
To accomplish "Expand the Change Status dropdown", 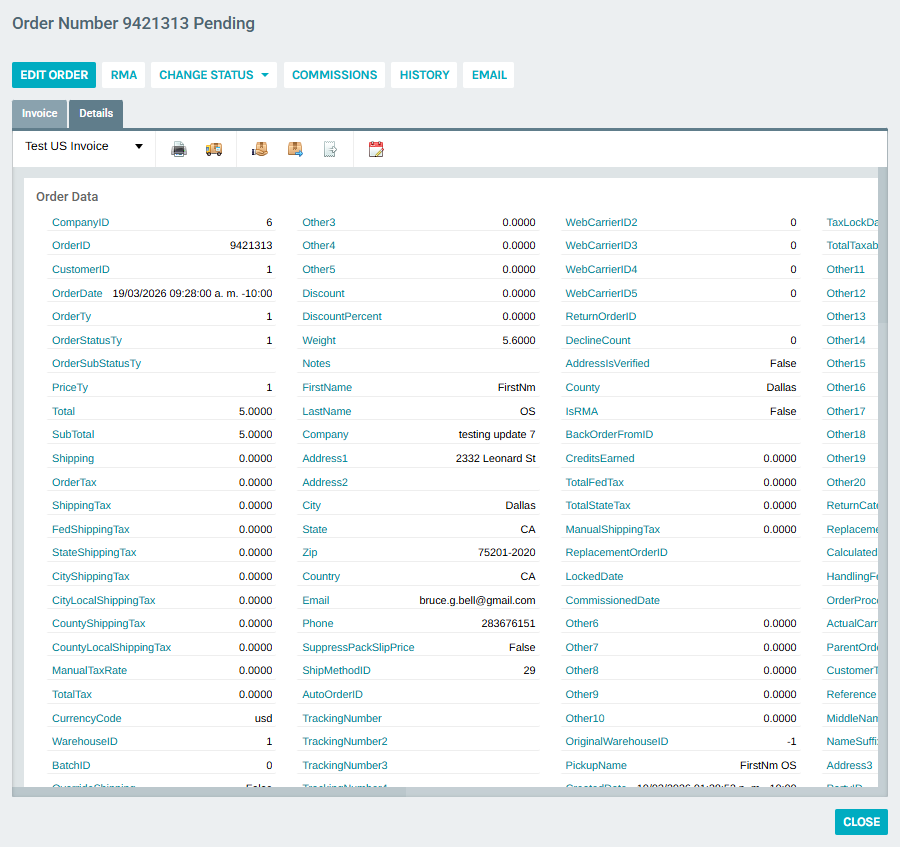I will point(213,75).
